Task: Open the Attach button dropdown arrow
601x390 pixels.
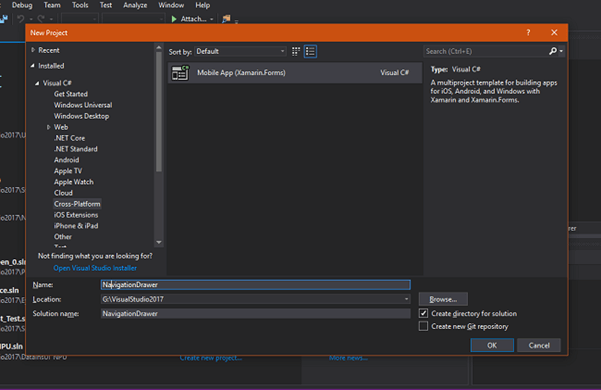Action: pos(212,19)
